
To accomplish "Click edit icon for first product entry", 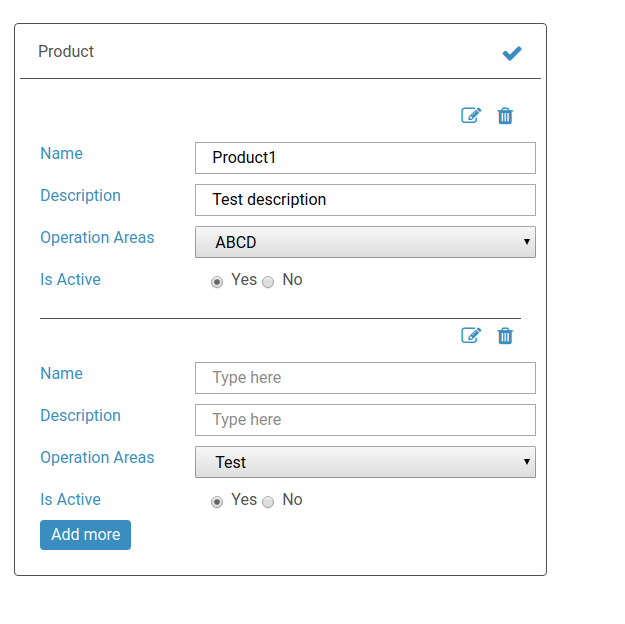I will click(471, 116).
